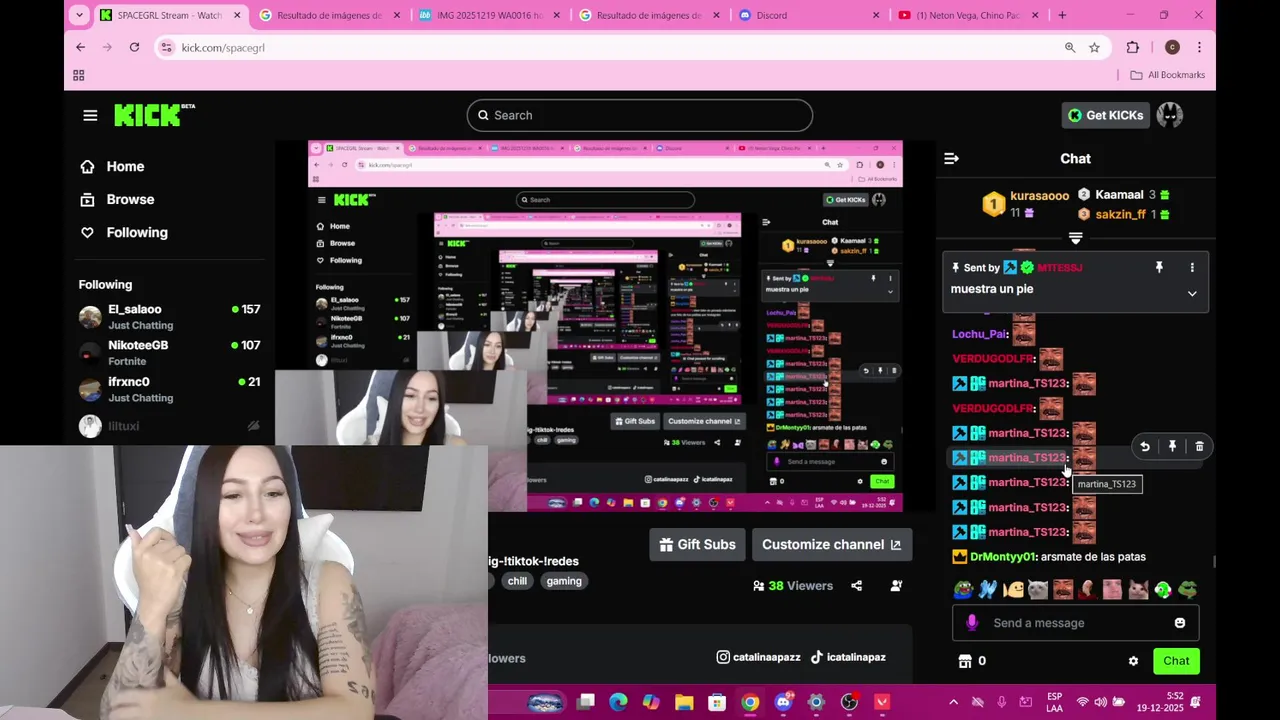1280x720 pixels.
Task: Open Instagram link catalinaapazz
Action: pos(759,657)
